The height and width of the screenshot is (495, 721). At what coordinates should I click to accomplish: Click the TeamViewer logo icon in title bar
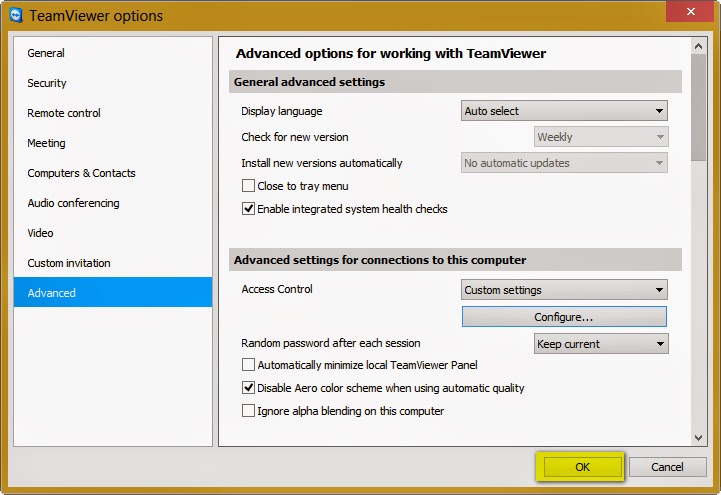(16, 15)
